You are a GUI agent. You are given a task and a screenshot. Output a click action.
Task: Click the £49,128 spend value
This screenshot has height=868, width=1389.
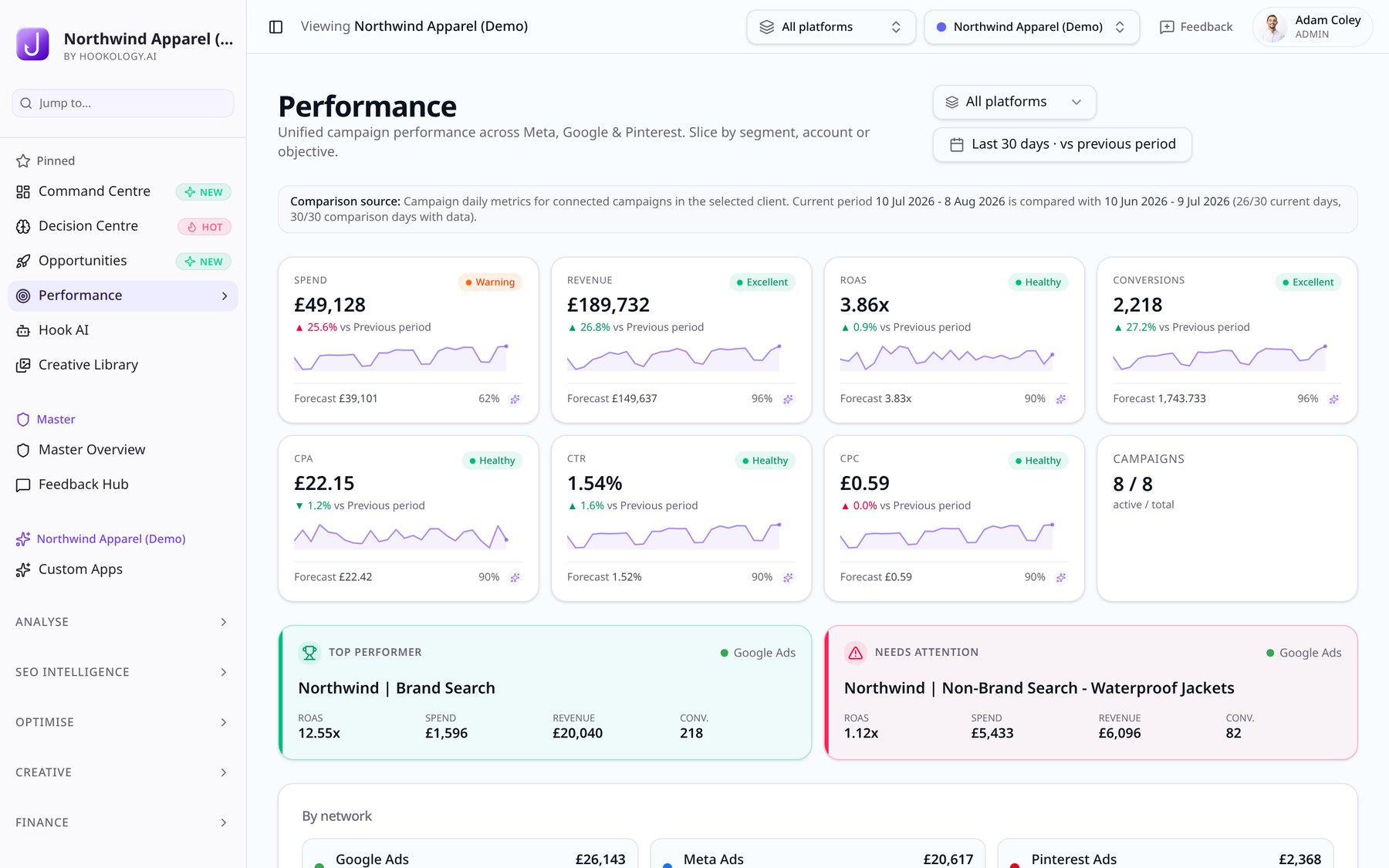tap(330, 306)
